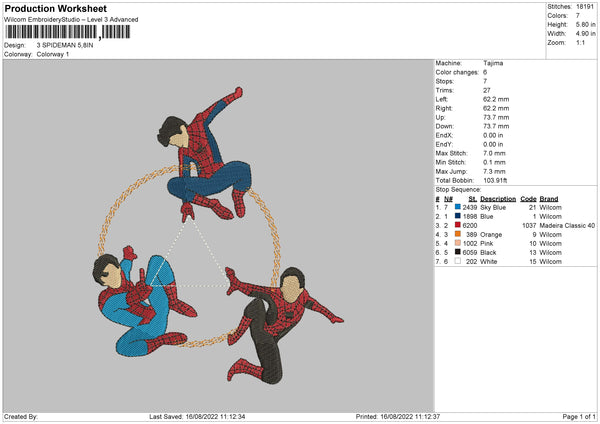Click the 'Created By:' footer label
Viewport: 600px width, 424px height.
coord(21,416)
